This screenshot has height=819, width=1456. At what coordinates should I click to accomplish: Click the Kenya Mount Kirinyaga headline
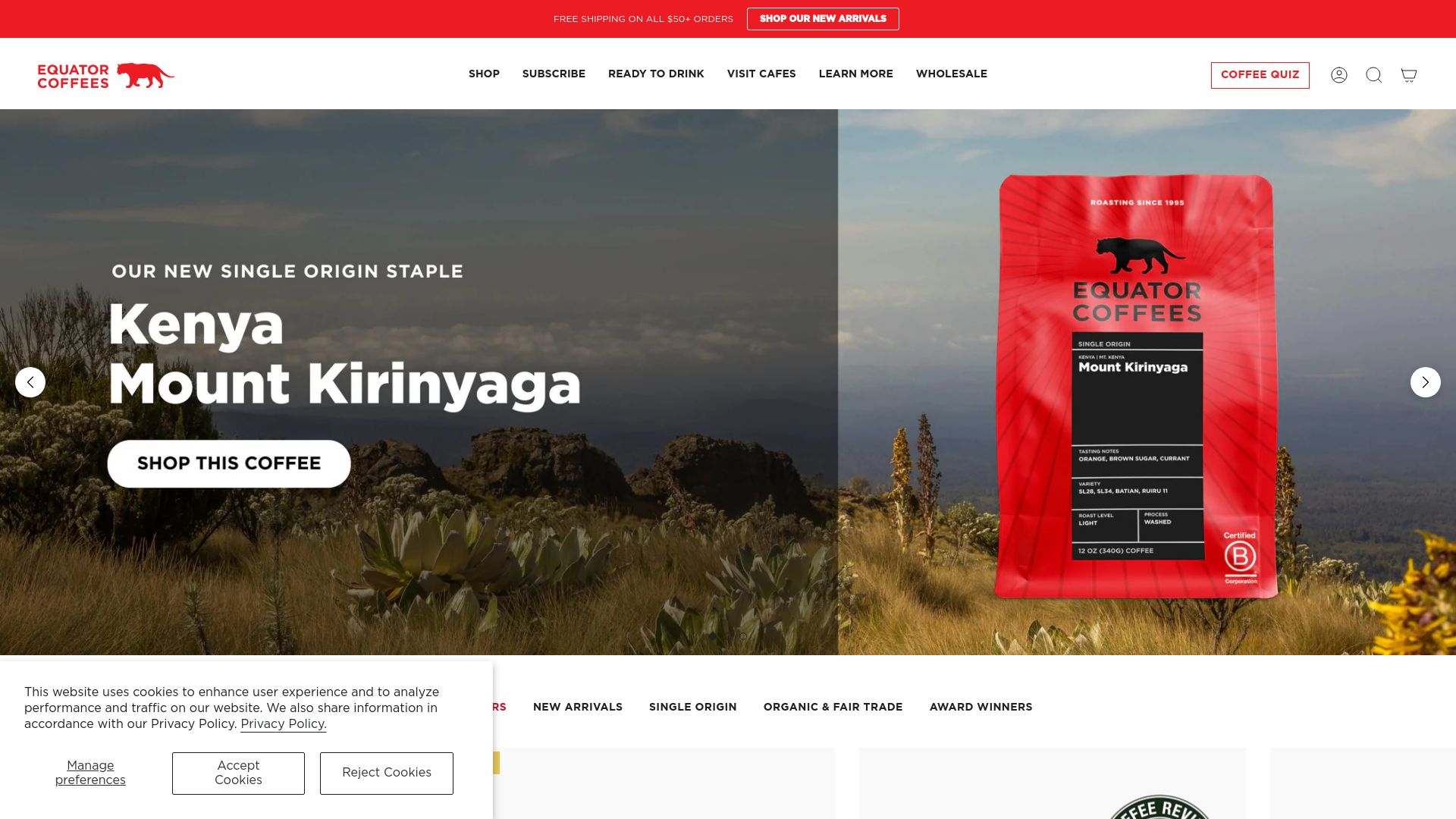[x=345, y=355]
